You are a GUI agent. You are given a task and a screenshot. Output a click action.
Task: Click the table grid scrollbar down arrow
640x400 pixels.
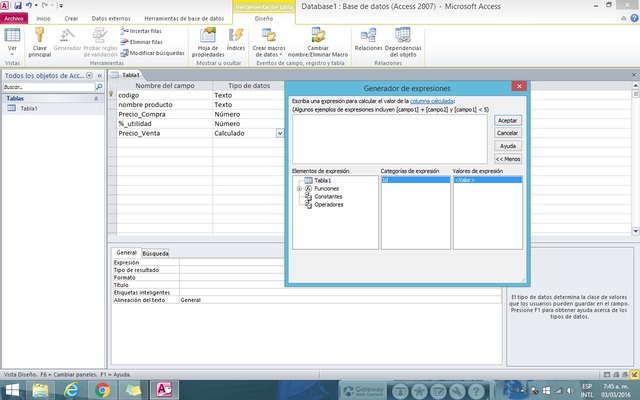tap(635, 231)
